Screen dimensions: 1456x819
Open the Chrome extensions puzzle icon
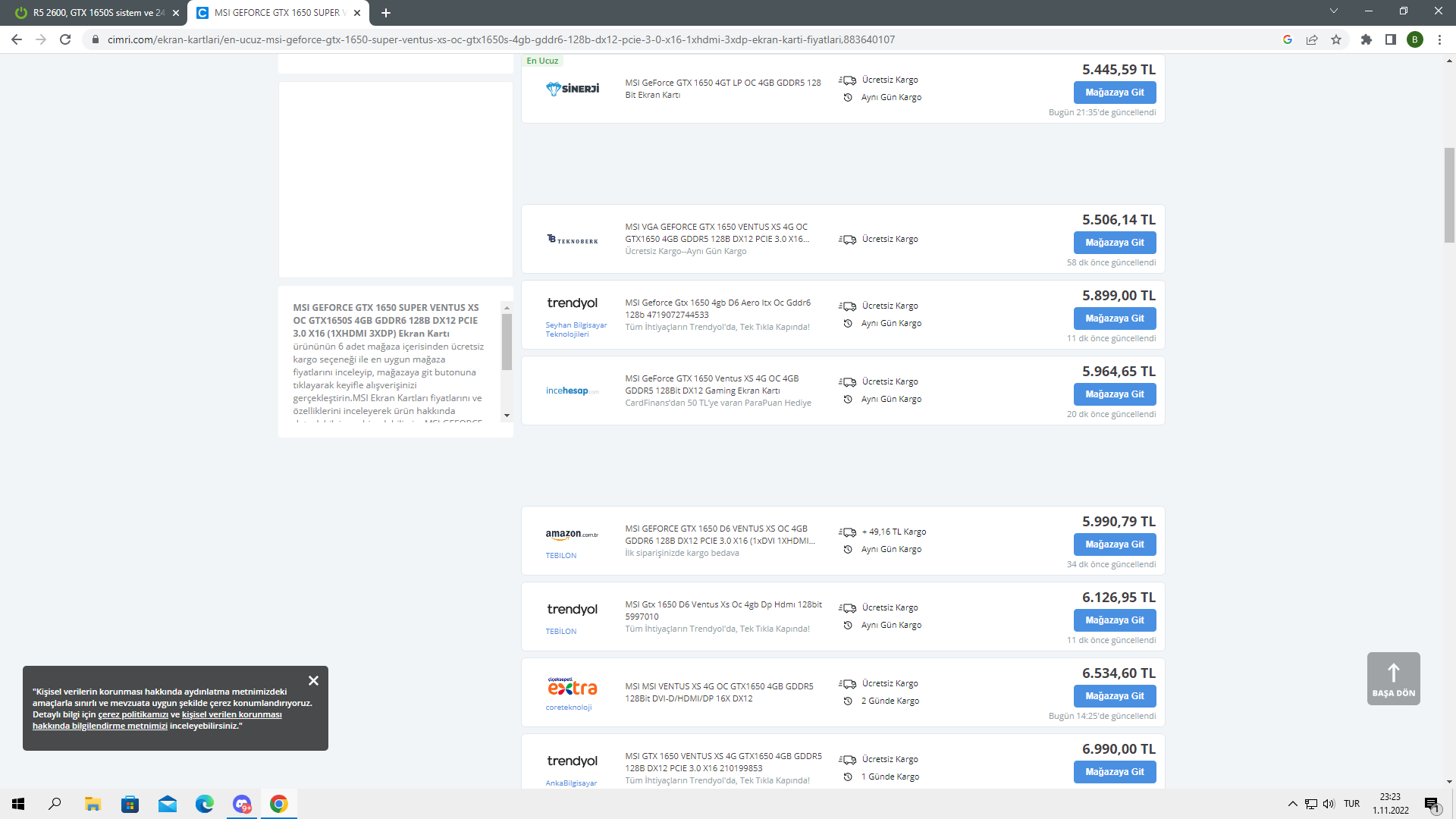1367,39
